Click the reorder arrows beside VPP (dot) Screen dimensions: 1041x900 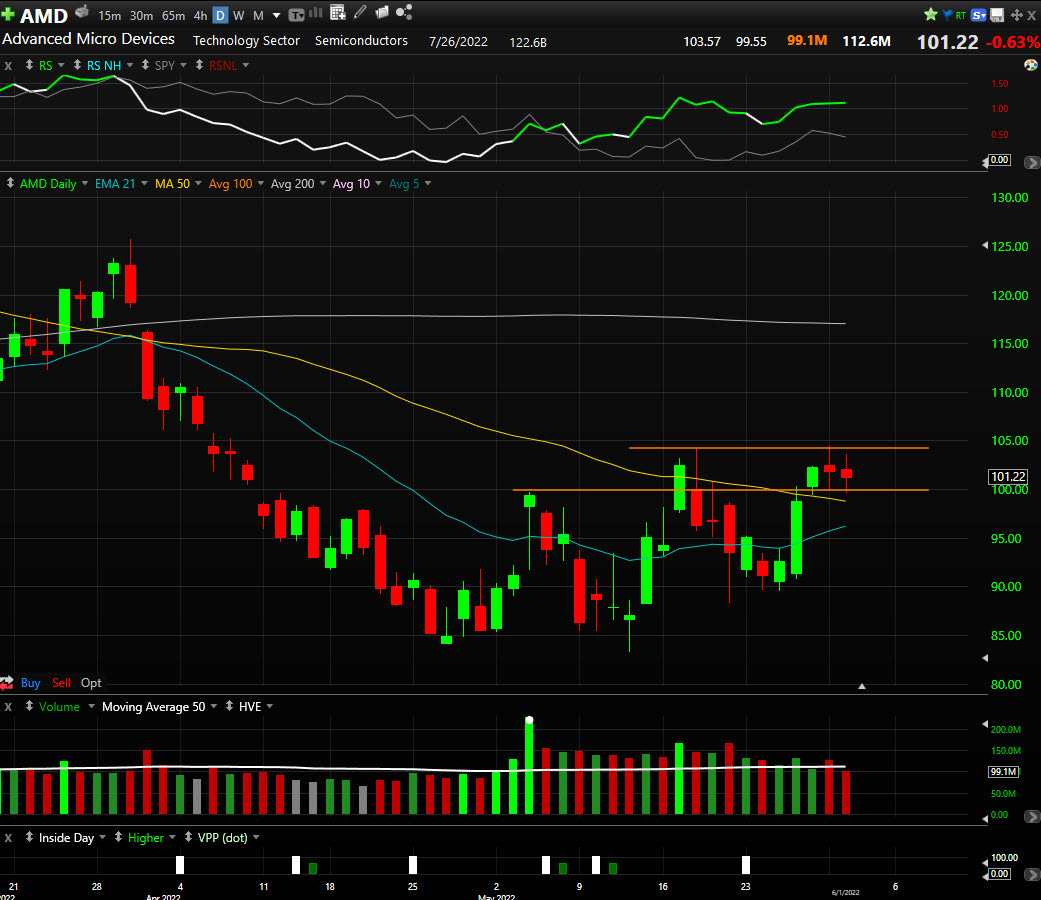pyautogui.click(x=188, y=837)
